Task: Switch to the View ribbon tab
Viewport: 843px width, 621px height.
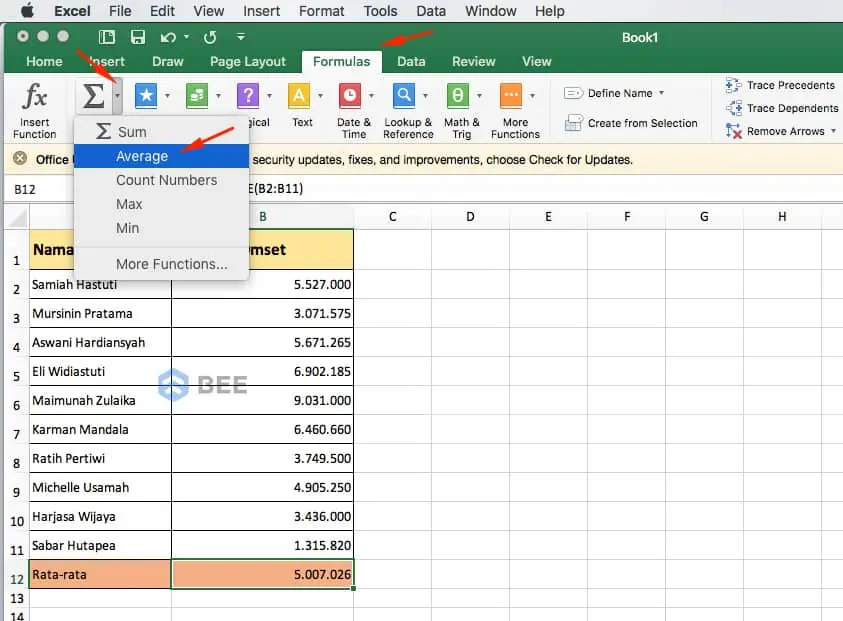Action: coord(537,61)
